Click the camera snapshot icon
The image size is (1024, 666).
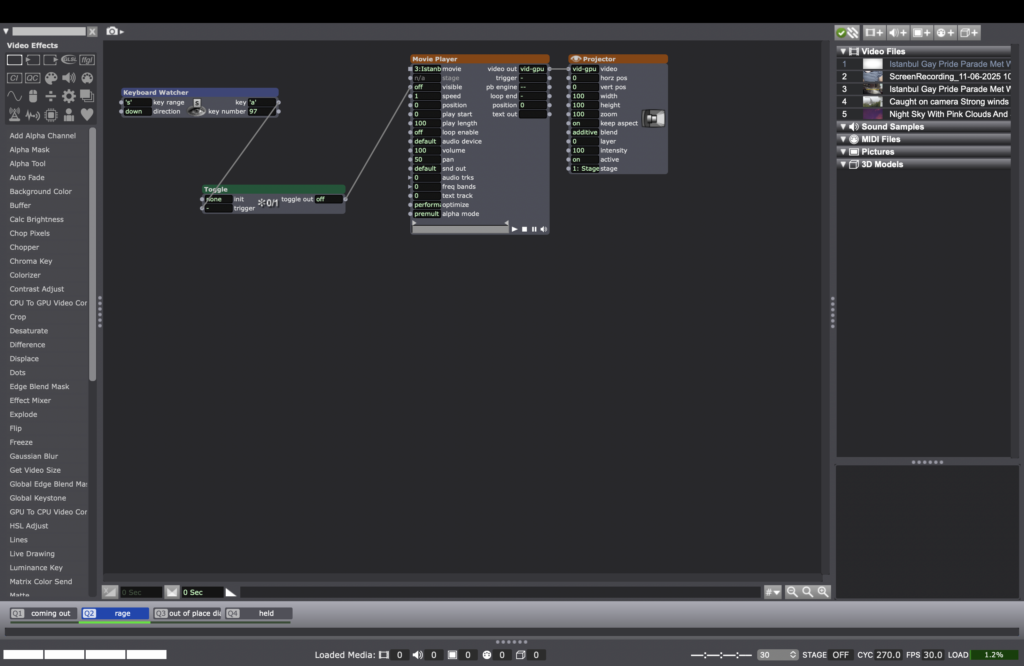(x=112, y=32)
